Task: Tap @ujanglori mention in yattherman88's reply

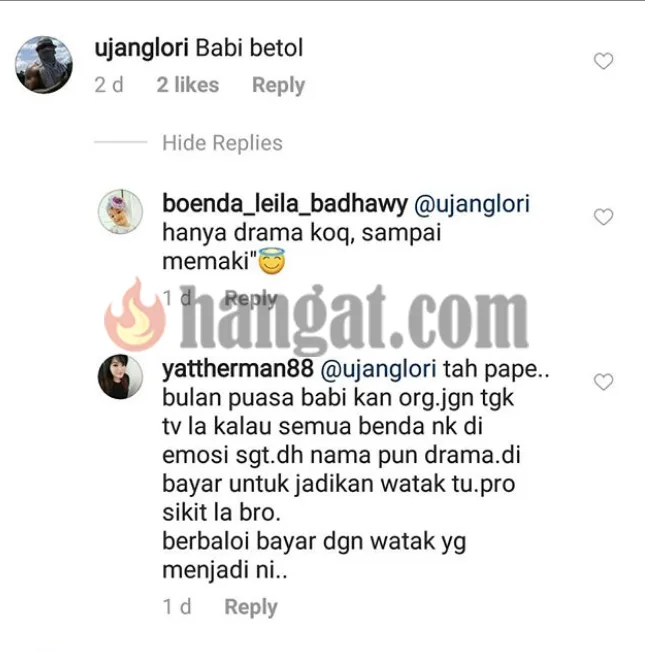Action: pos(379,369)
